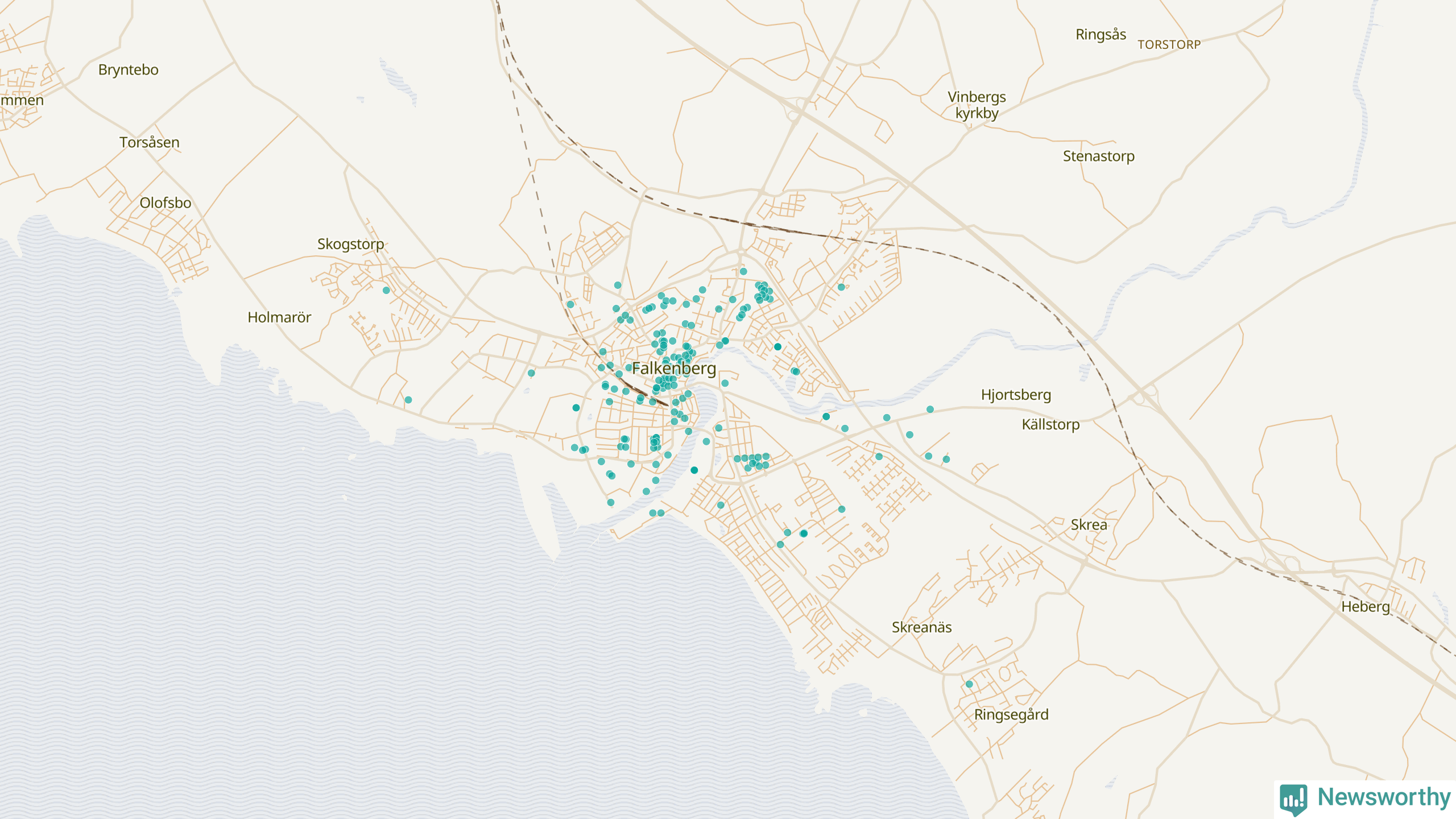The height and width of the screenshot is (819, 1456).
Task: Click the Heberg place label
Action: [1365, 607]
